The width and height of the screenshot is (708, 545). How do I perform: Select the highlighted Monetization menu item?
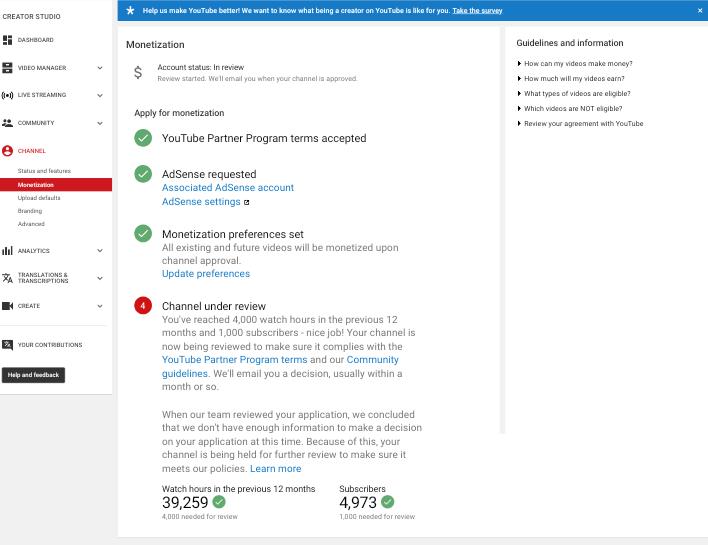point(56,185)
